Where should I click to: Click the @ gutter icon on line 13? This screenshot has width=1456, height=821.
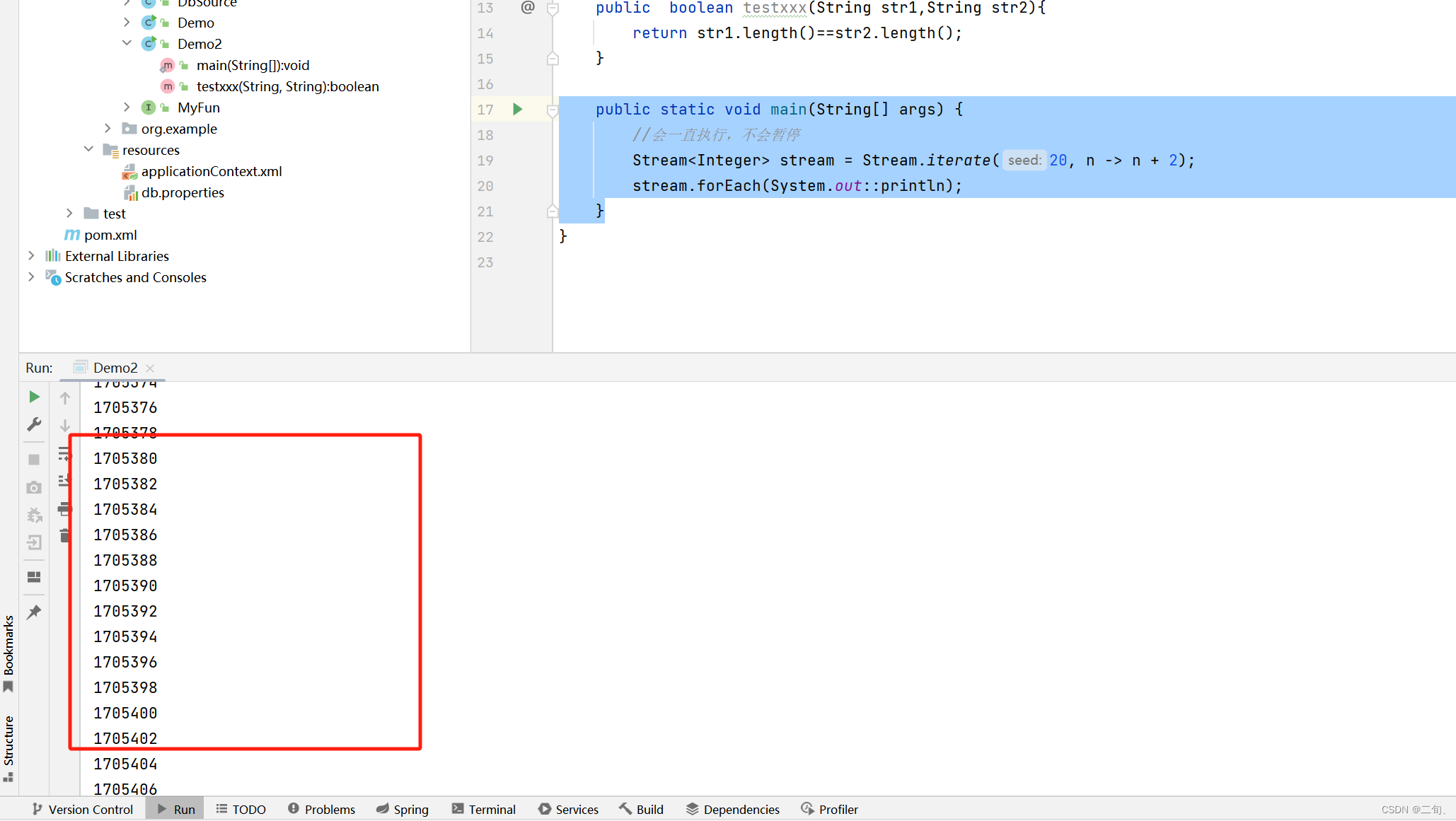pyautogui.click(x=528, y=7)
